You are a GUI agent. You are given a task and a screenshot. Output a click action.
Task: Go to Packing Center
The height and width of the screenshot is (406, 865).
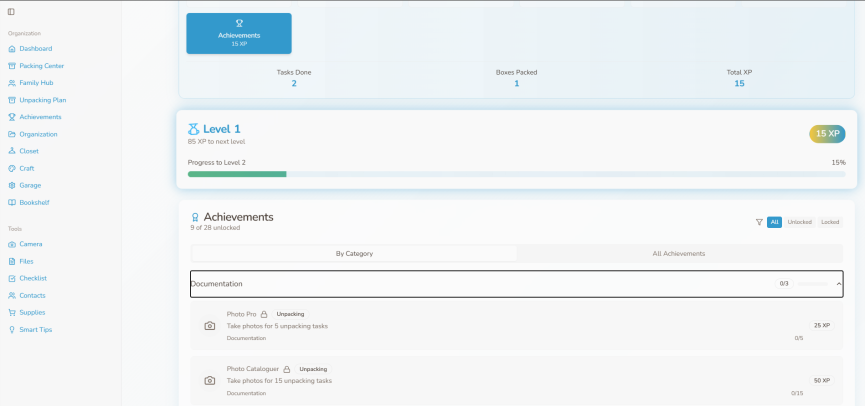[x=41, y=66]
